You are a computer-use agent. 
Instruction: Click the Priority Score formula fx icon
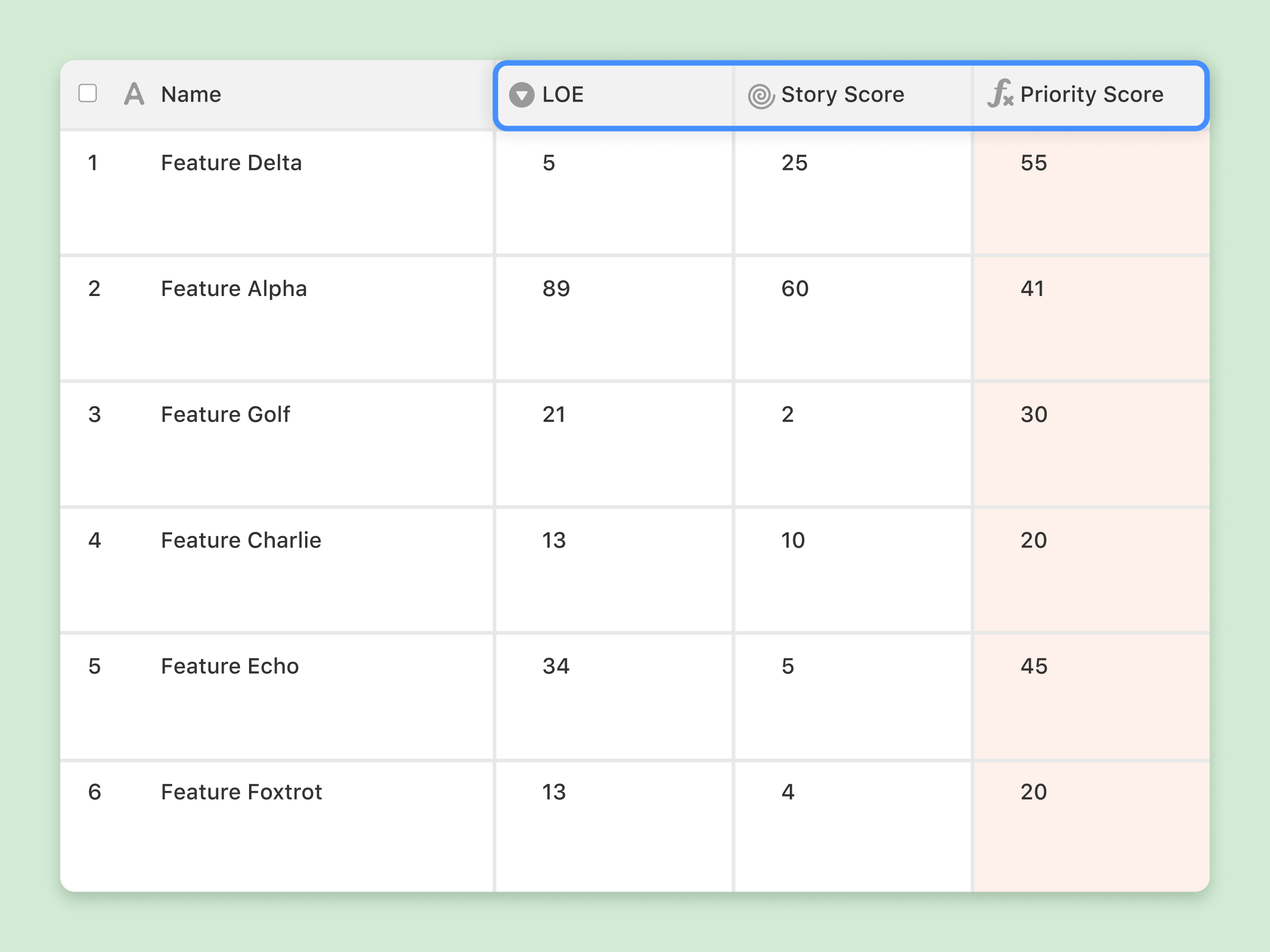tap(1000, 94)
